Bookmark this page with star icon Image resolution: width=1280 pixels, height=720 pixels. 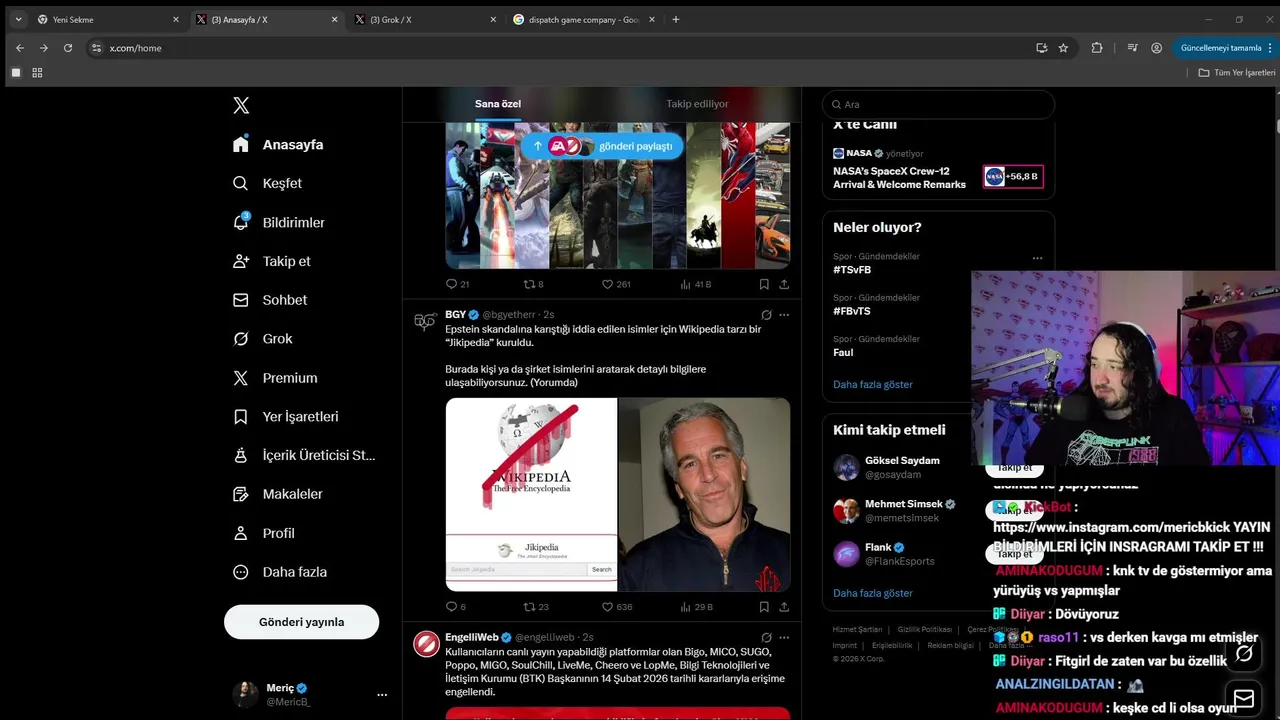click(1063, 48)
